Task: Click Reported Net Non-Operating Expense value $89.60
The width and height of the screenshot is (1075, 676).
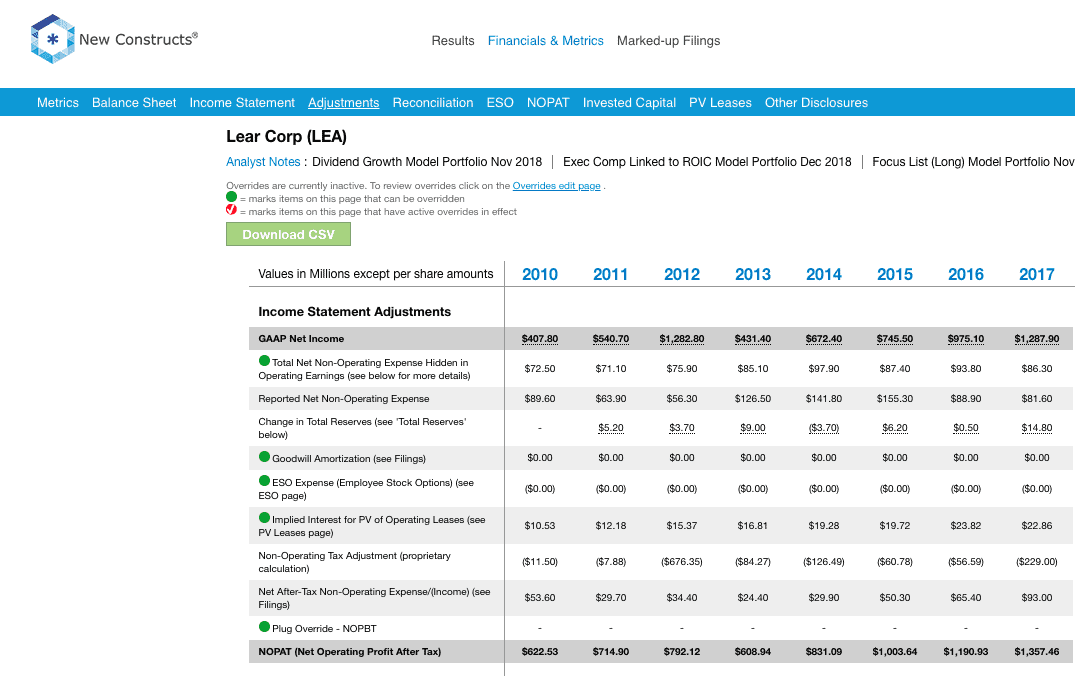Action: tap(540, 398)
